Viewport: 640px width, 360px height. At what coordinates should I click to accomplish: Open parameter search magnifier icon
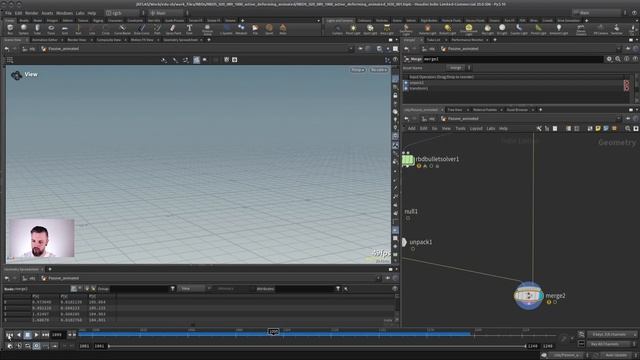tap(618, 59)
